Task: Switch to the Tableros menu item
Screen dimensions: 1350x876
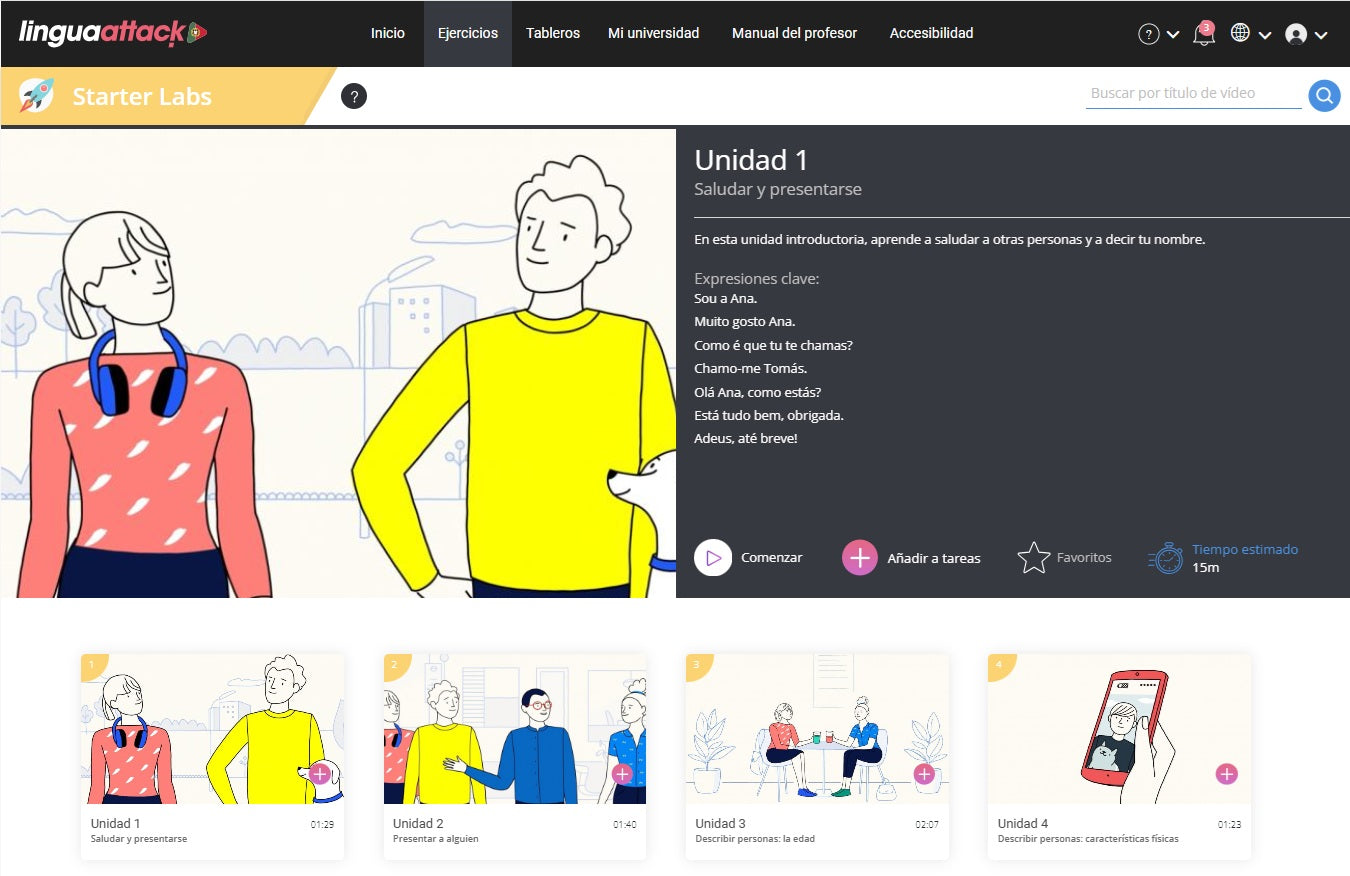Action: pos(553,33)
